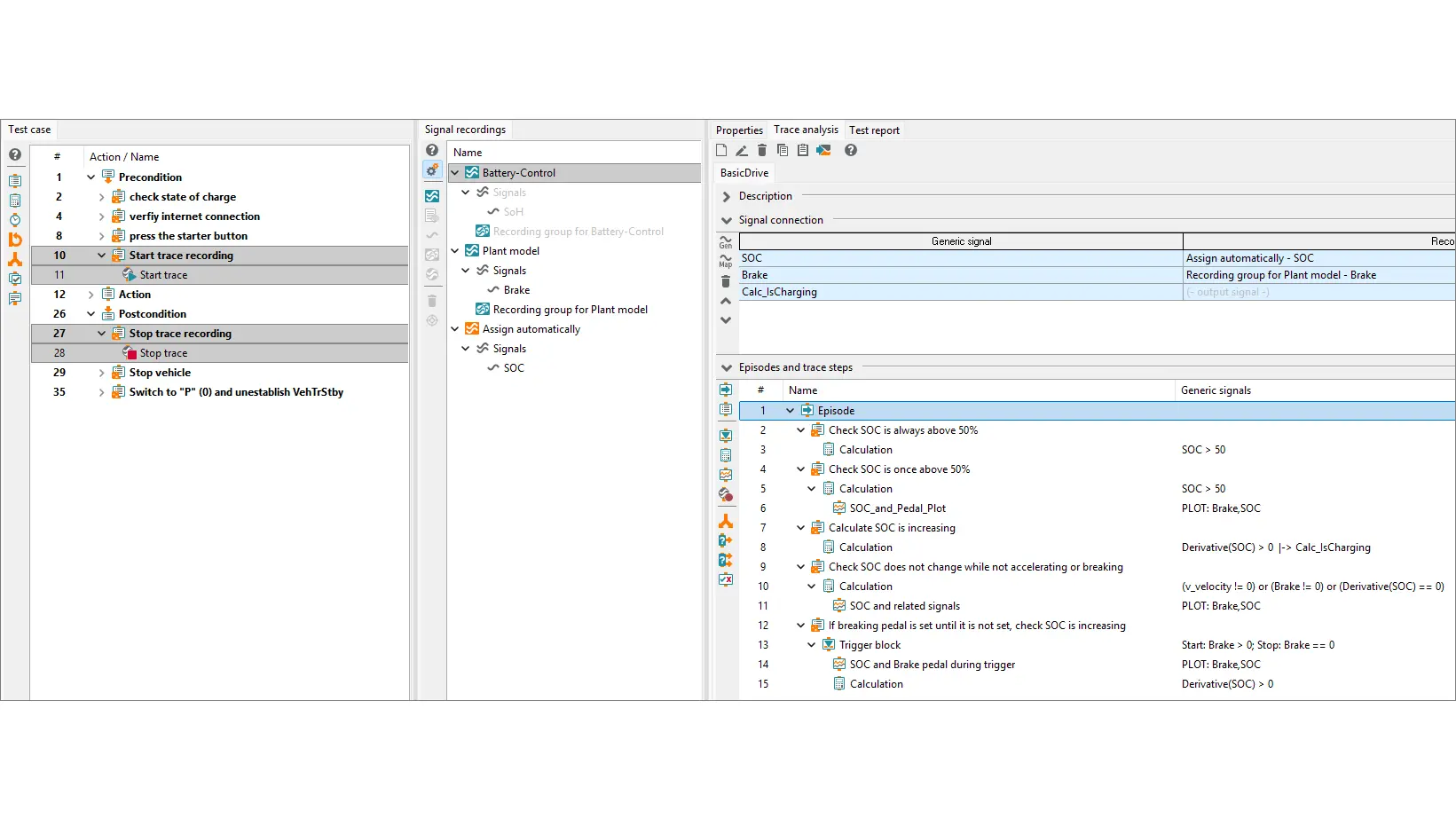Select 'press the starter button' step
1456x819 pixels.
coord(188,236)
